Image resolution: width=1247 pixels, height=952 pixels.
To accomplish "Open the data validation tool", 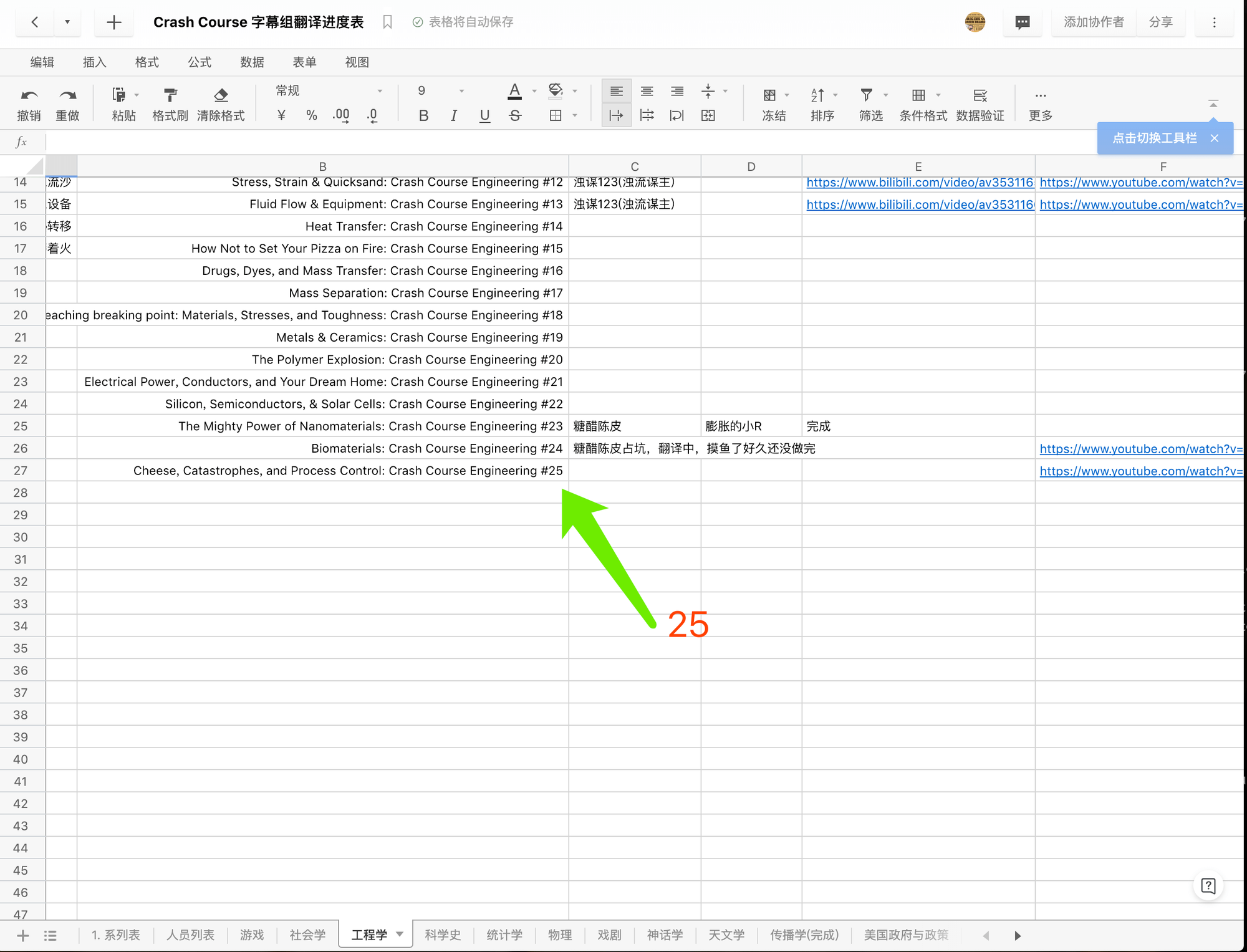I will (980, 95).
